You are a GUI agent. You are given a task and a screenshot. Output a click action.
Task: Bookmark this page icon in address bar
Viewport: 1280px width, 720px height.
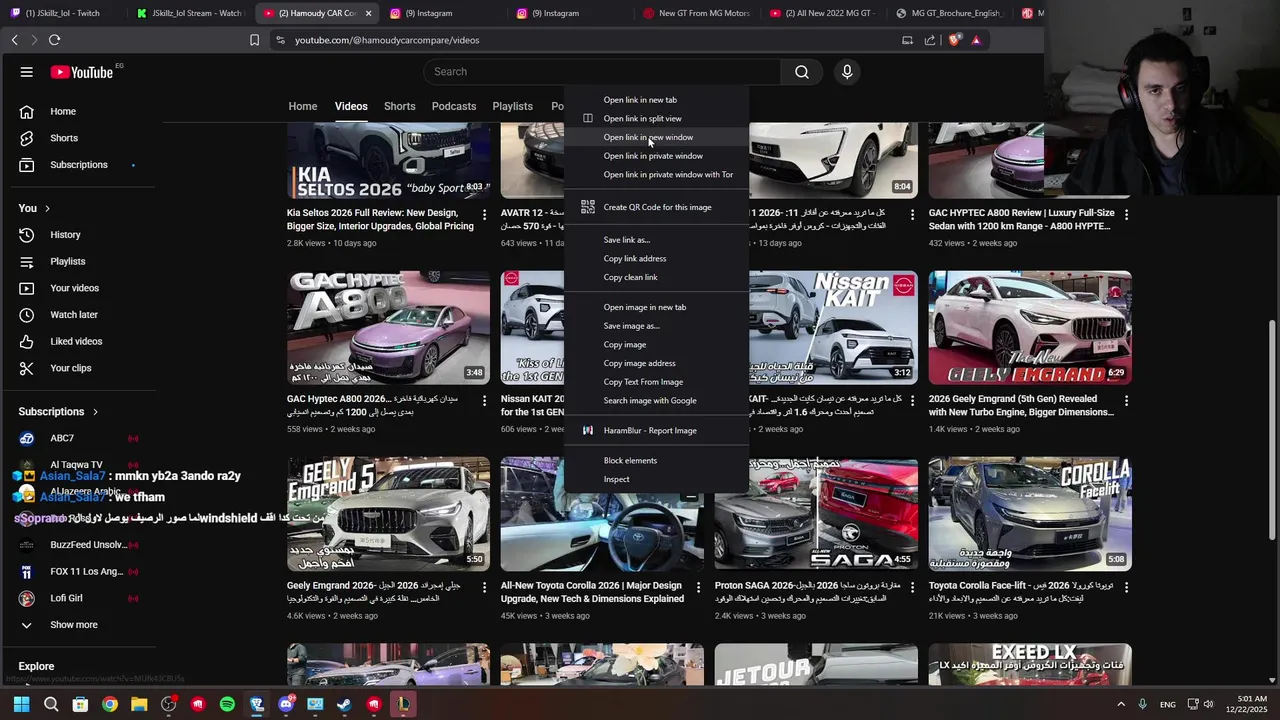coord(254,40)
